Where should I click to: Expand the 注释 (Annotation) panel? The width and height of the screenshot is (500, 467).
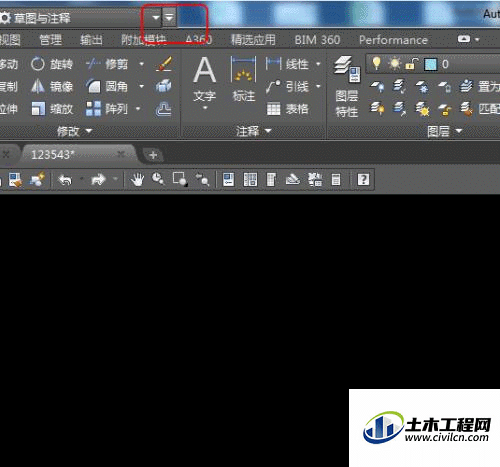tap(253, 131)
